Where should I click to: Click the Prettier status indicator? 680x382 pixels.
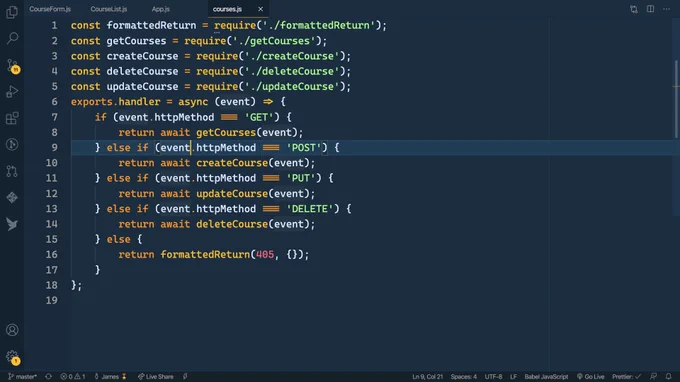[626, 376]
